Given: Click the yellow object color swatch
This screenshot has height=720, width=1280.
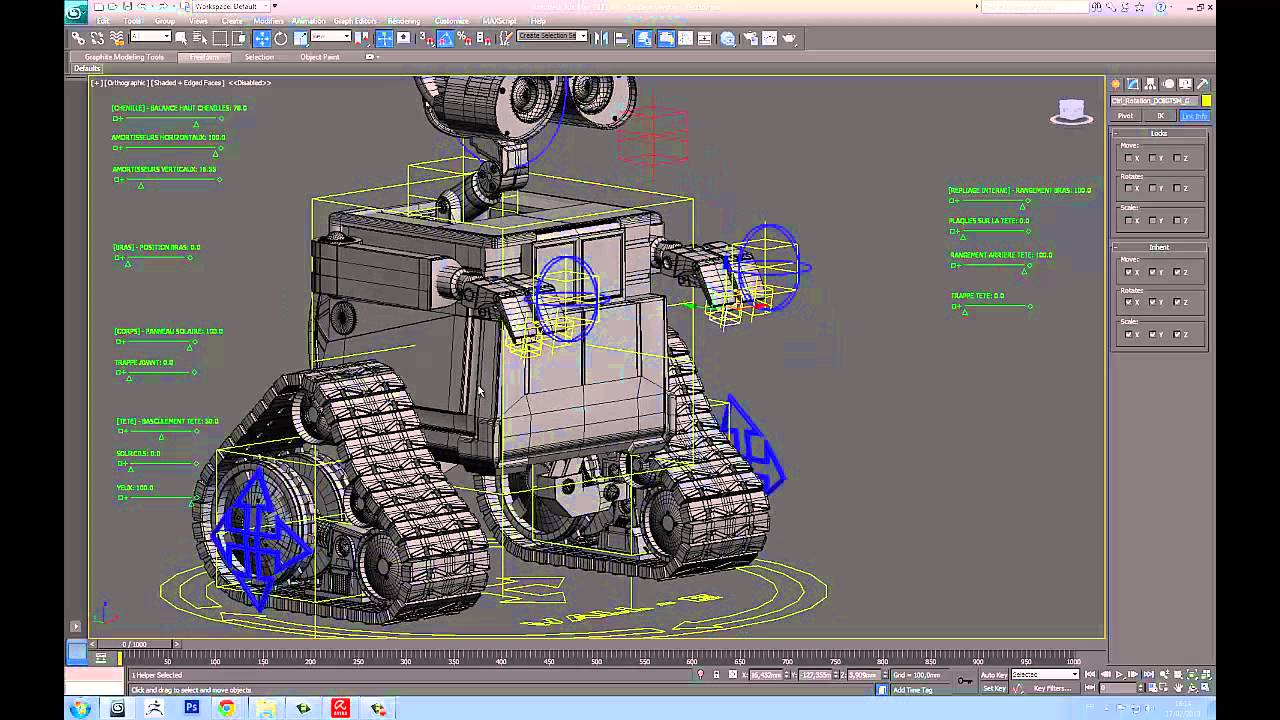Looking at the screenshot, I should pyautogui.click(x=1206, y=101).
